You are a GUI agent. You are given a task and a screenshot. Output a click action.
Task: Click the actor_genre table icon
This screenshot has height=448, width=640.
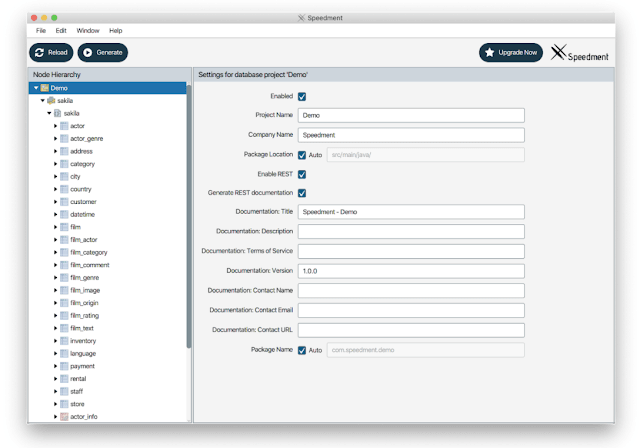[x=64, y=138]
